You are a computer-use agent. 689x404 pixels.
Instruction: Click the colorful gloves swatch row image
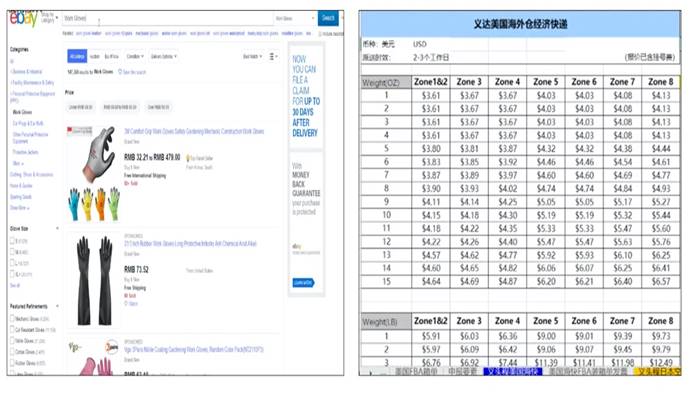pyautogui.click(x=94, y=203)
